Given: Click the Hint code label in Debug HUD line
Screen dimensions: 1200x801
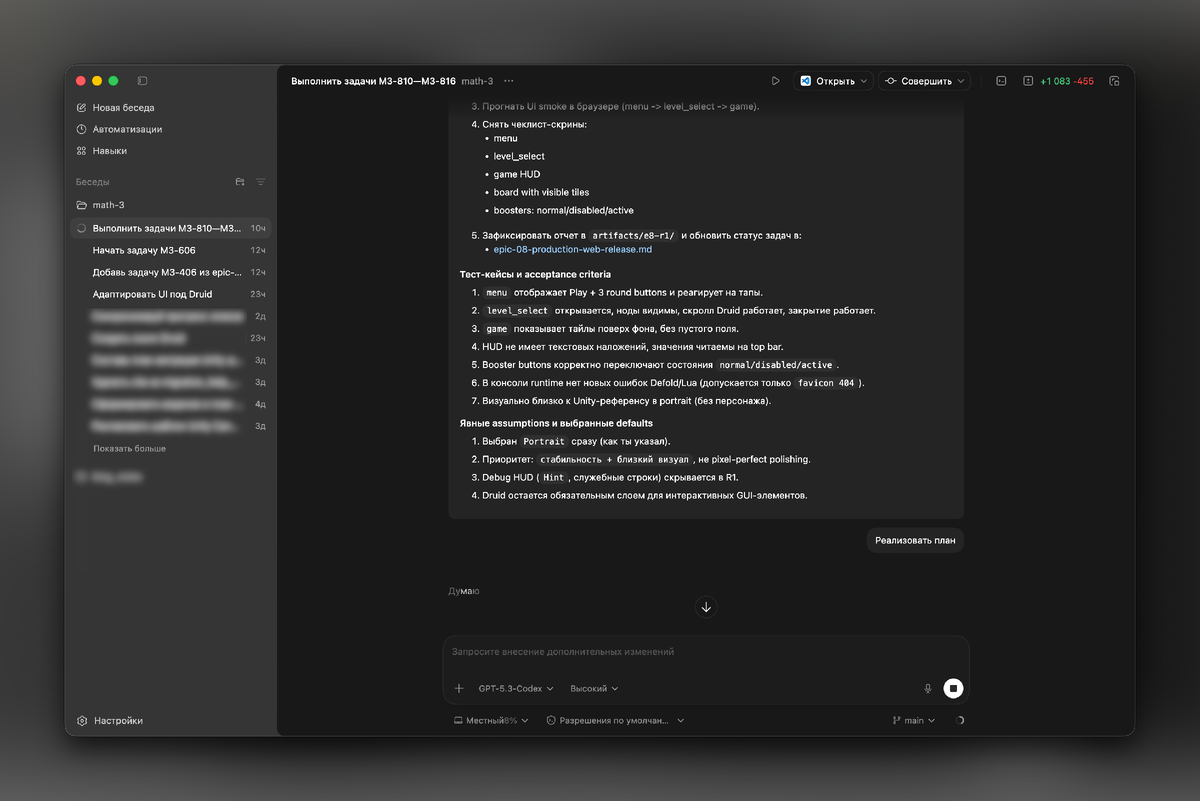Looking at the screenshot, I should coord(553,477).
